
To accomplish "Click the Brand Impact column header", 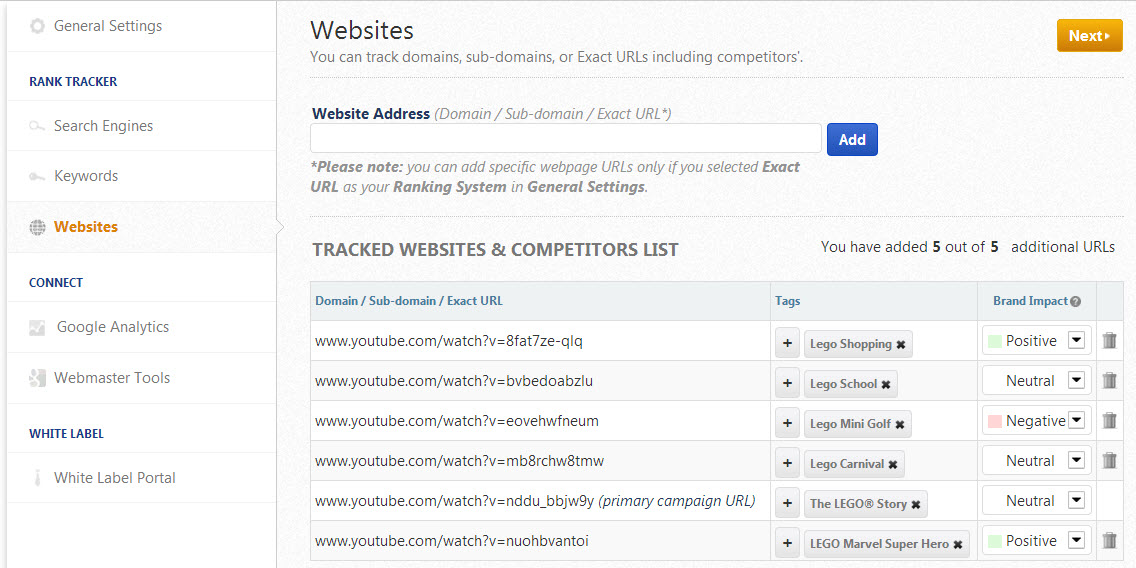I will pos(1030,301).
